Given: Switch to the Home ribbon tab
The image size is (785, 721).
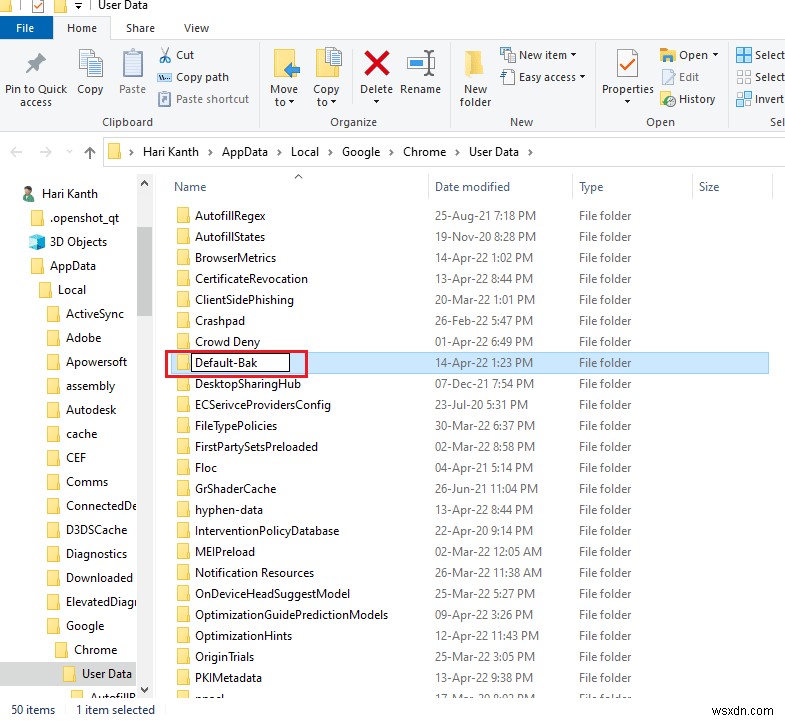Looking at the screenshot, I should (82, 28).
